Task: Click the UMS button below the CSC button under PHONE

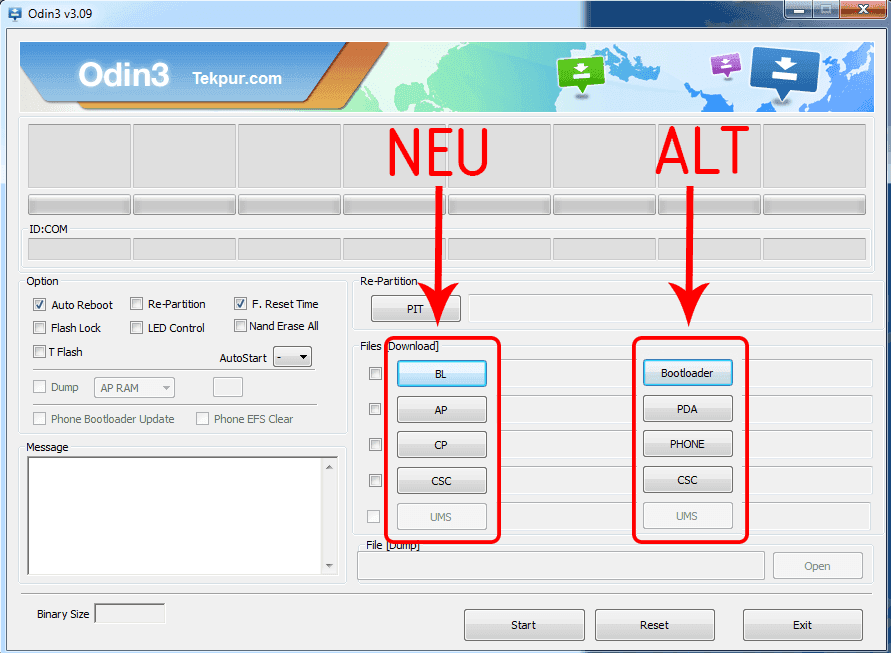Action: coord(688,515)
